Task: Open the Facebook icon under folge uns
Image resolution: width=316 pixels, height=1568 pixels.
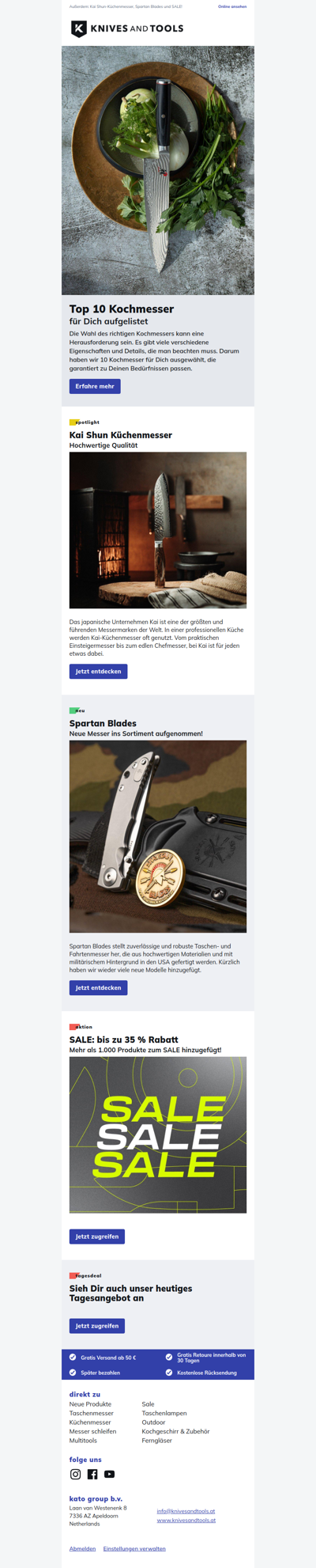Action: click(x=92, y=1474)
